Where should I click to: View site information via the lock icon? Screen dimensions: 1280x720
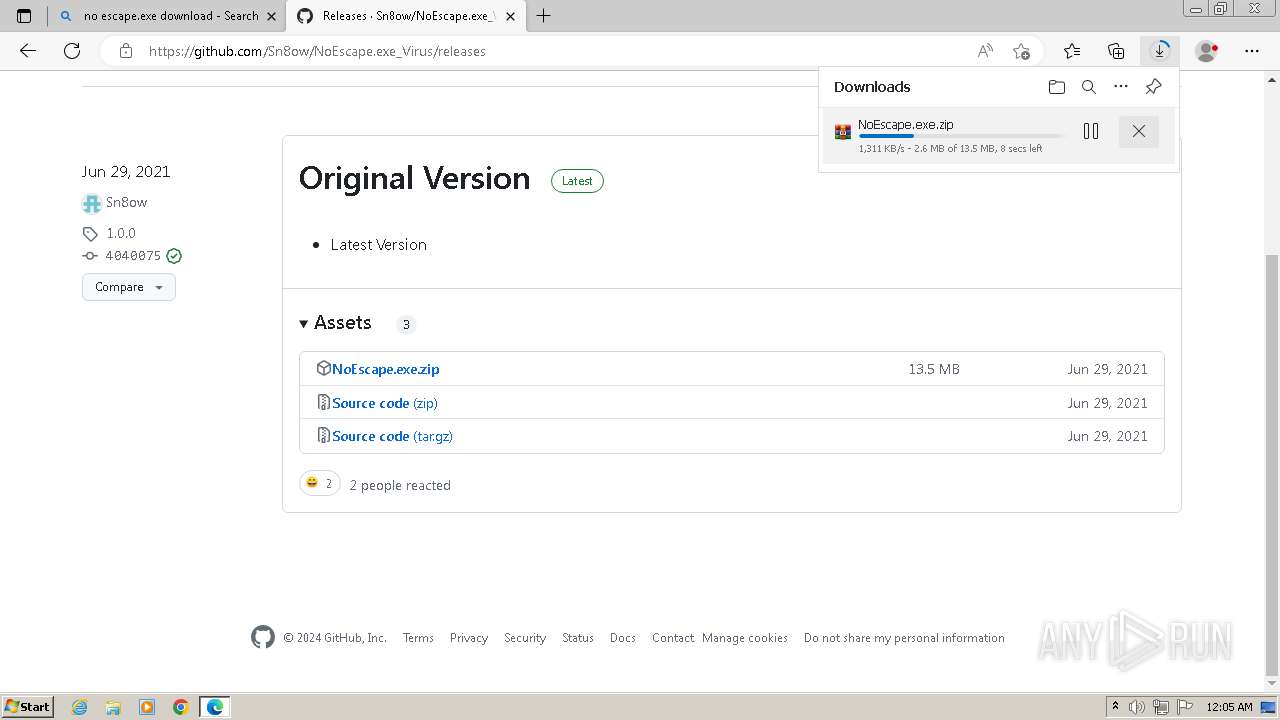pyautogui.click(x=126, y=51)
